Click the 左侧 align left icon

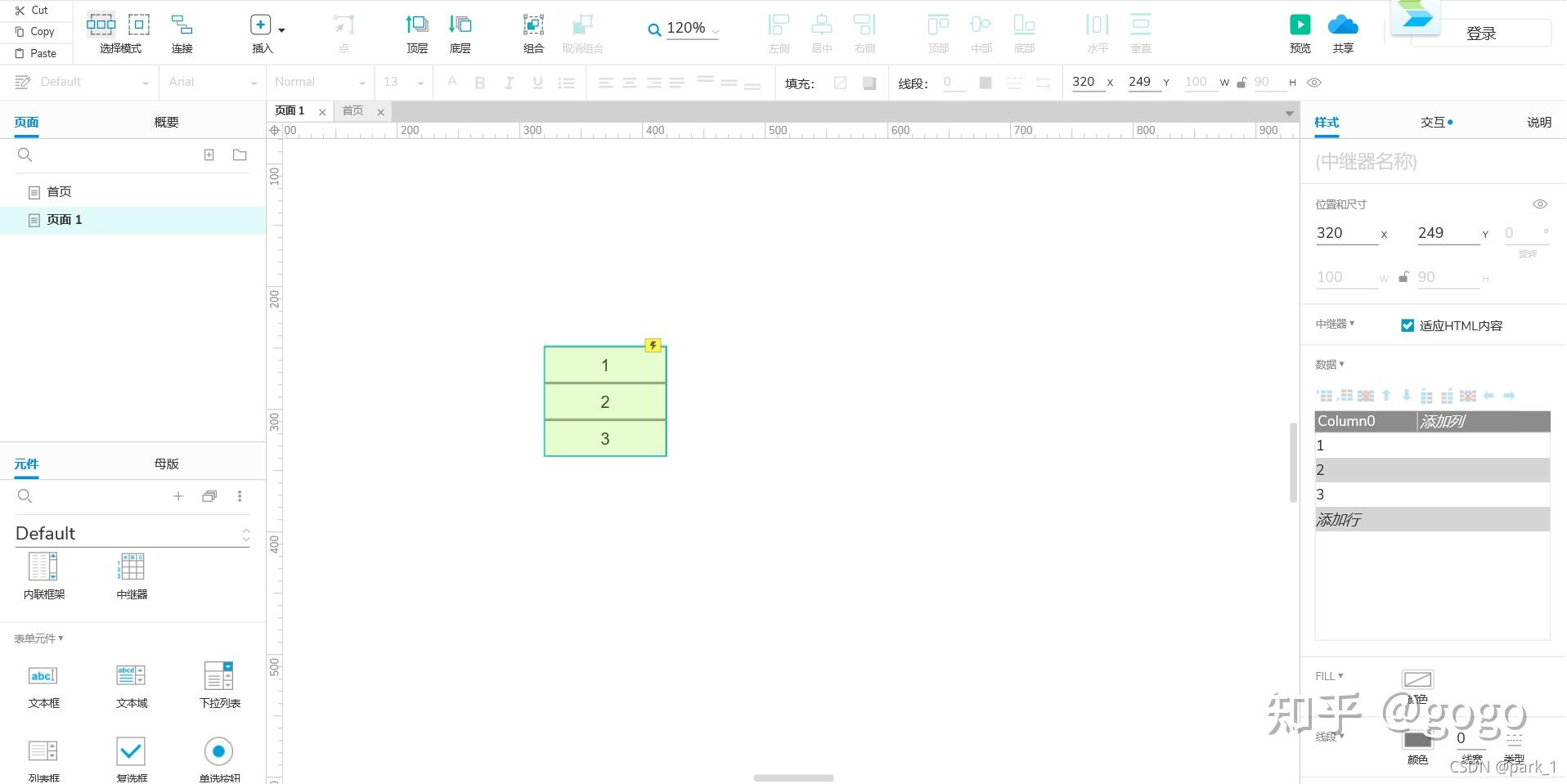(779, 25)
